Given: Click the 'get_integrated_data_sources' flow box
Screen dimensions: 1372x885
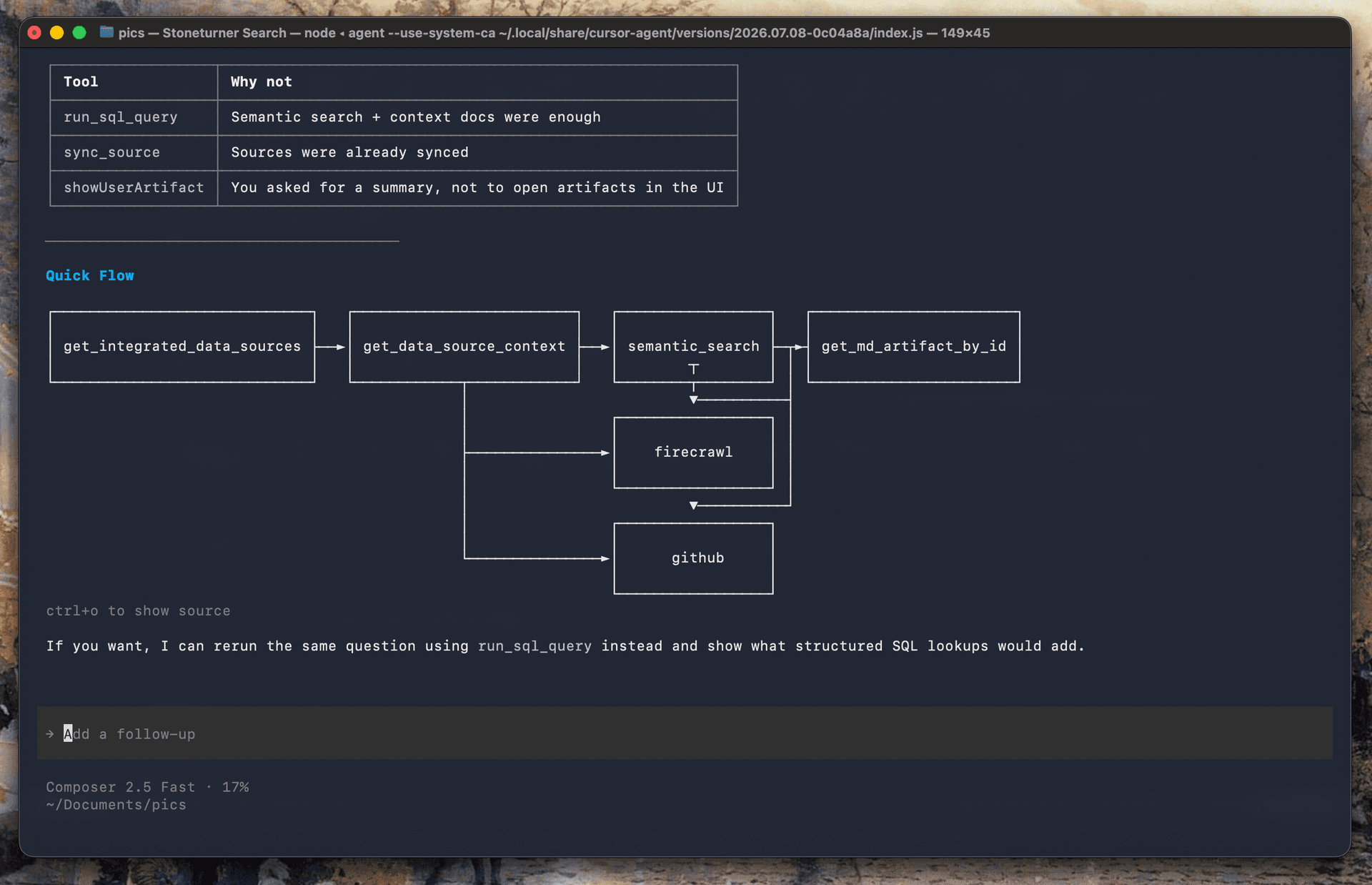Looking at the screenshot, I should [x=182, y=347].
